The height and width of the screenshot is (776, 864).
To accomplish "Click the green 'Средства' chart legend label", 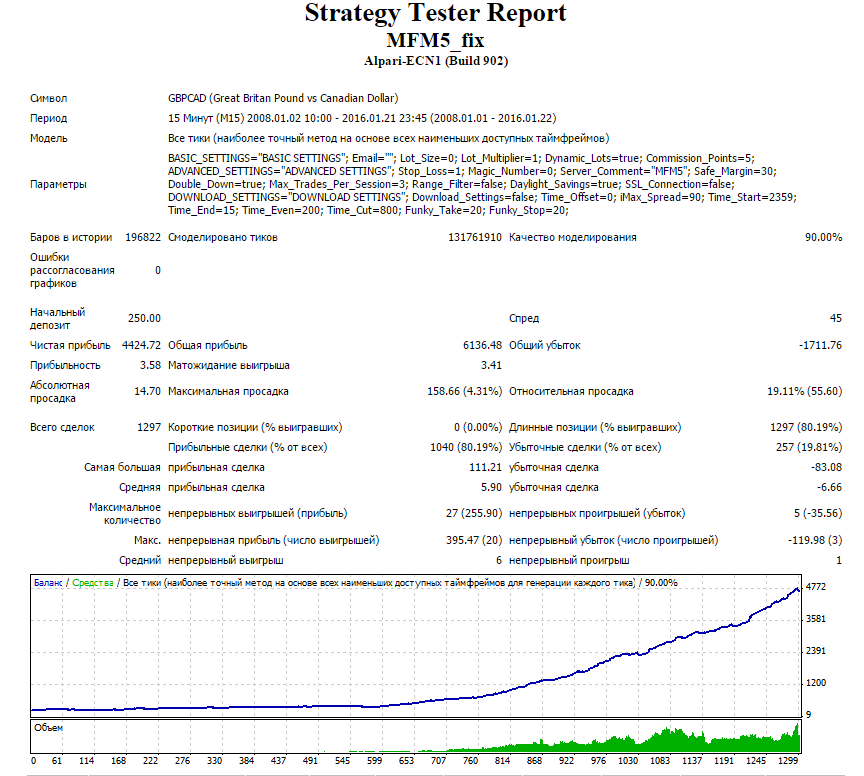I will (93, 583).
